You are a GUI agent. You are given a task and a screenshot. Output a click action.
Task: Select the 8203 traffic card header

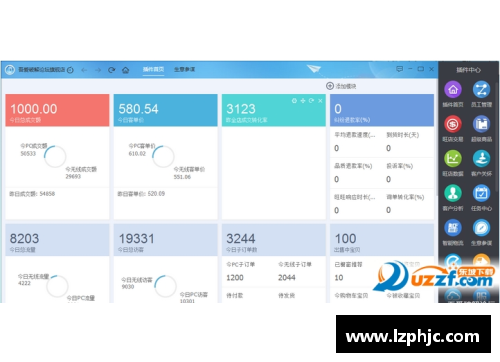[x=57, y=240]
